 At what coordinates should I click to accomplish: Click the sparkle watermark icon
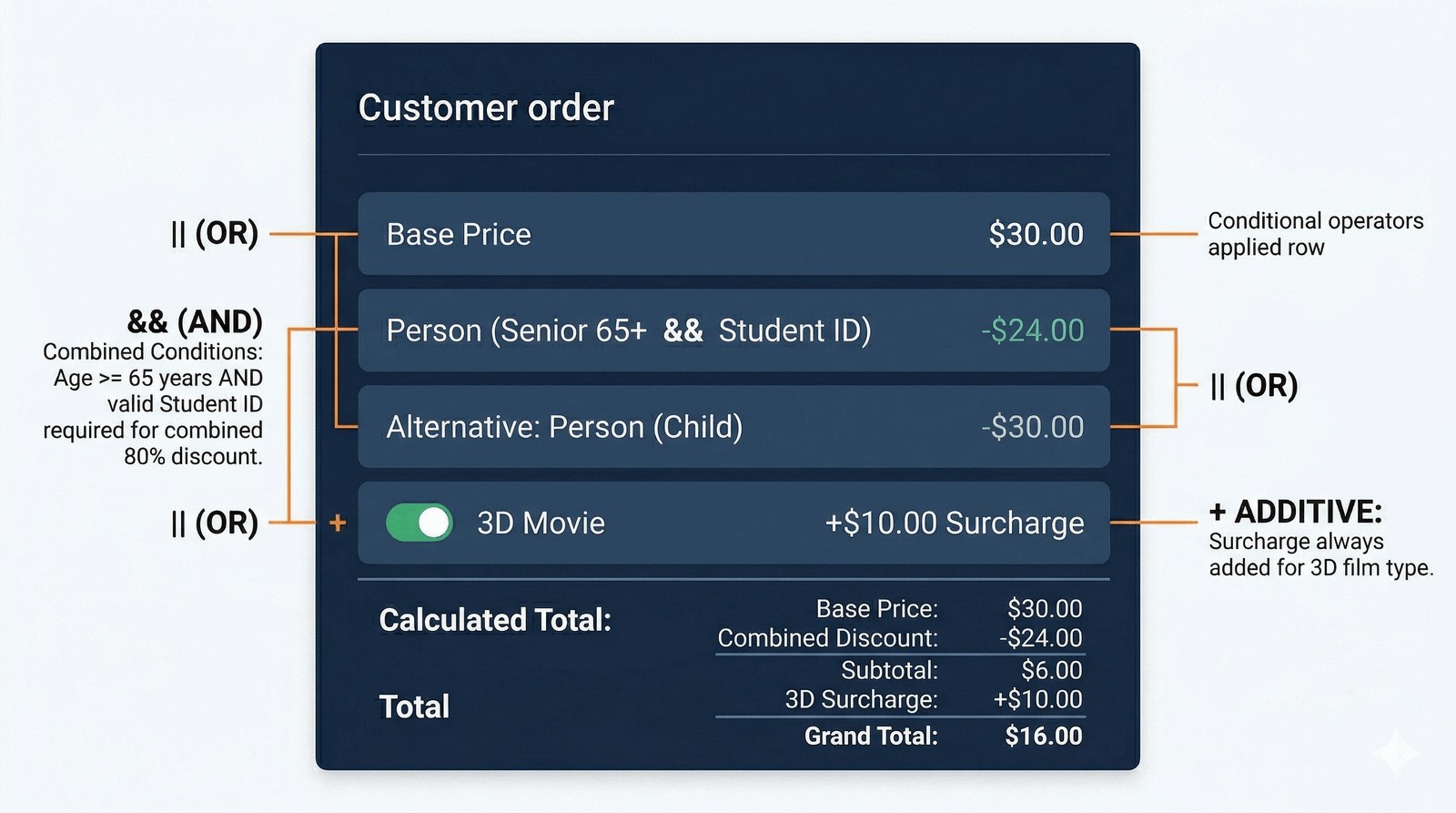(1395, 755)
